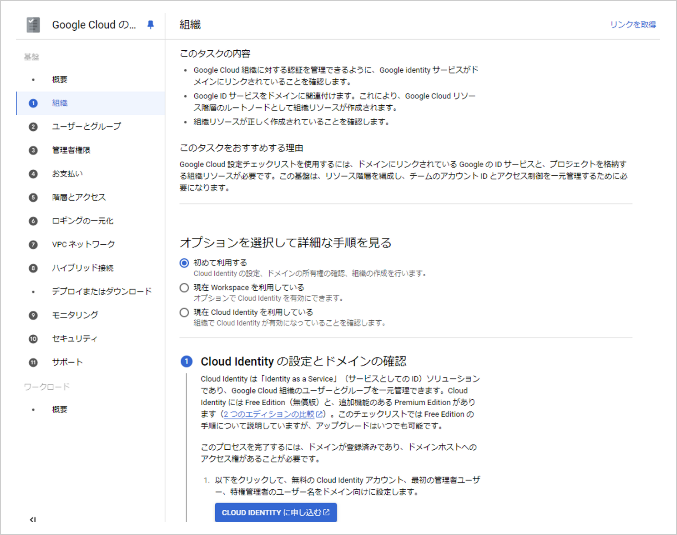This screenshot has height=535, width=677.
Task: Open ロギングの一元化 sidebar item
Action: click(83, 221)
